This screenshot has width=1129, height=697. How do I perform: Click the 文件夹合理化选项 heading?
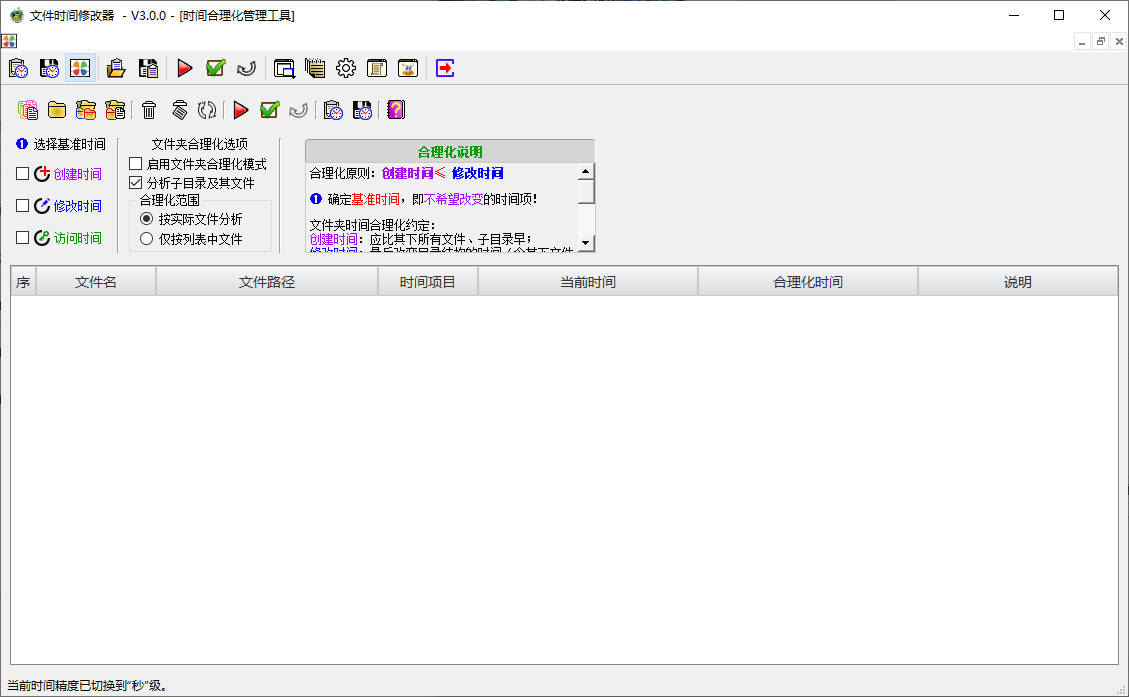tap(199, 144)
